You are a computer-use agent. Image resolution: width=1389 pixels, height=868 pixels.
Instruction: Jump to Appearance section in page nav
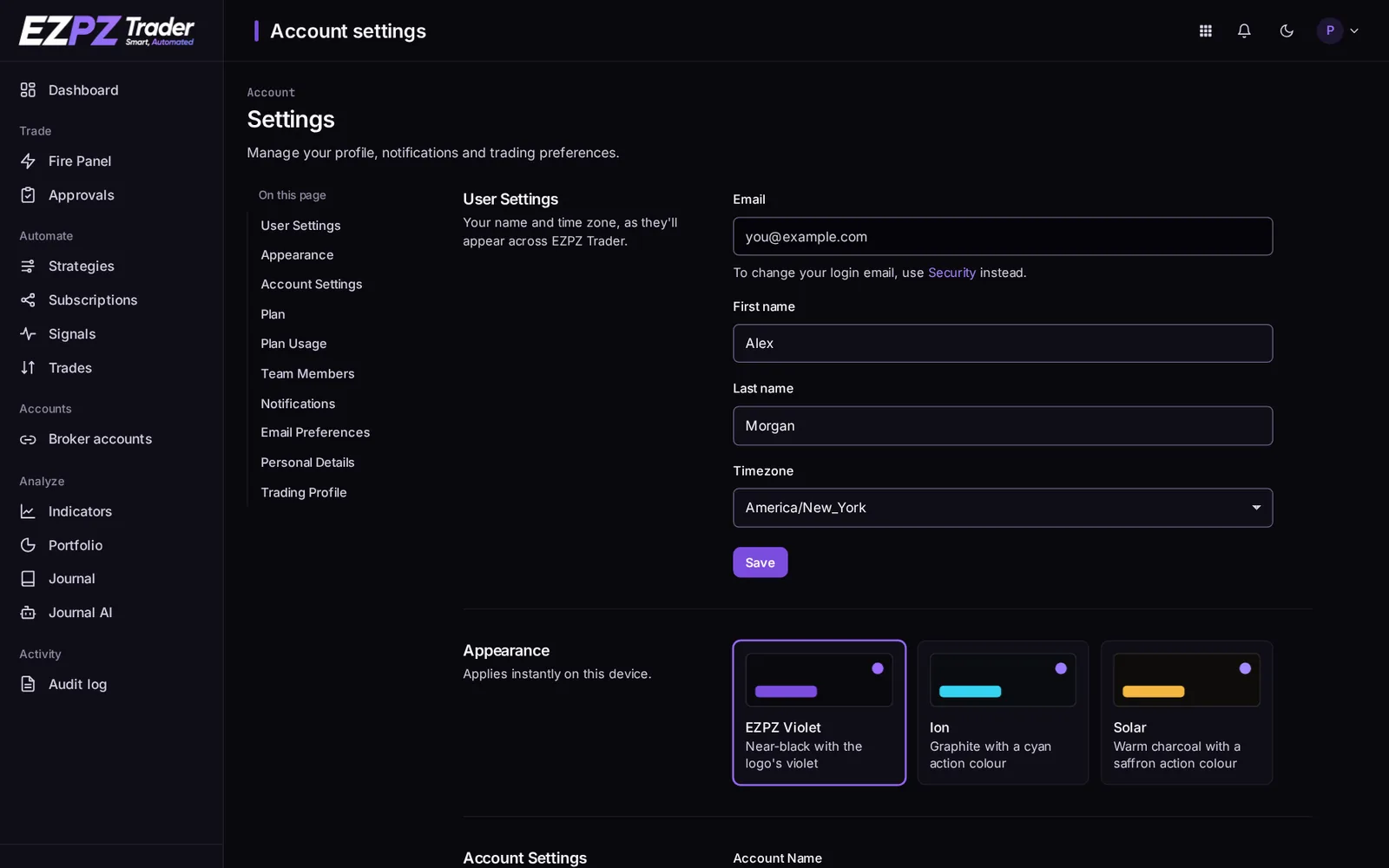(297, 255)
